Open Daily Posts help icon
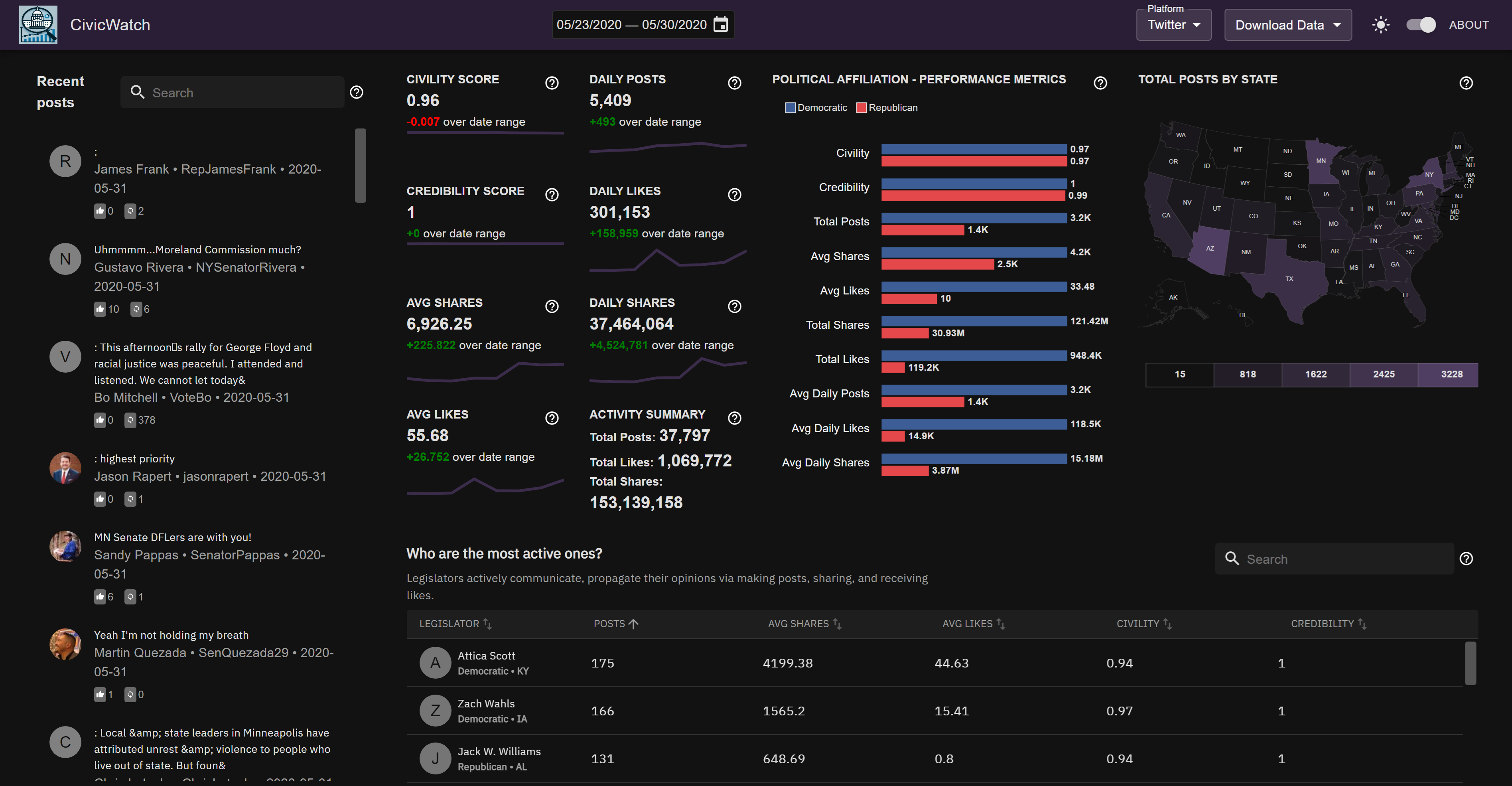Viewport: 1512px width, 786px height. [x=734, y=83]
